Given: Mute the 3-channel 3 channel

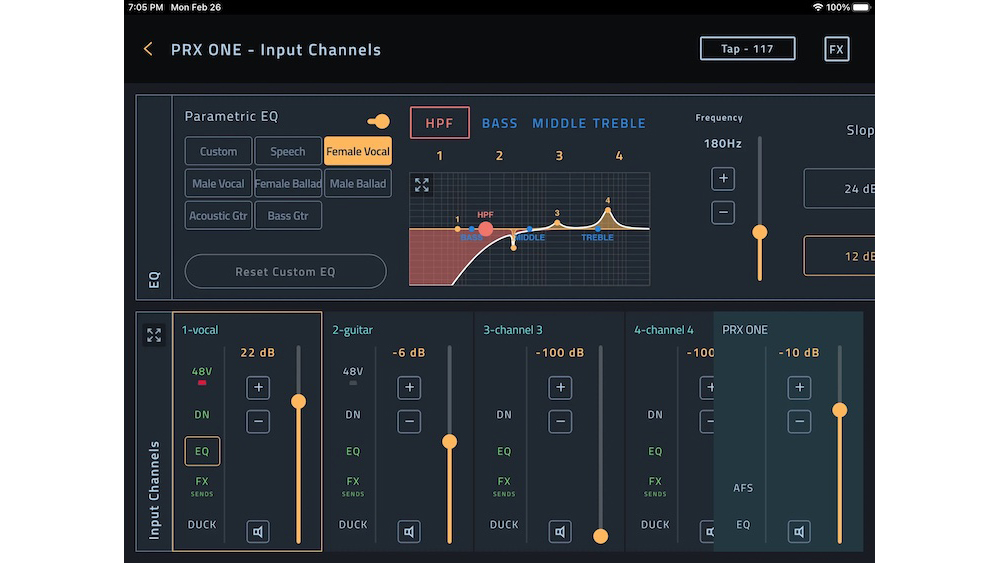Looking at the screenshot, I should 560,531.
